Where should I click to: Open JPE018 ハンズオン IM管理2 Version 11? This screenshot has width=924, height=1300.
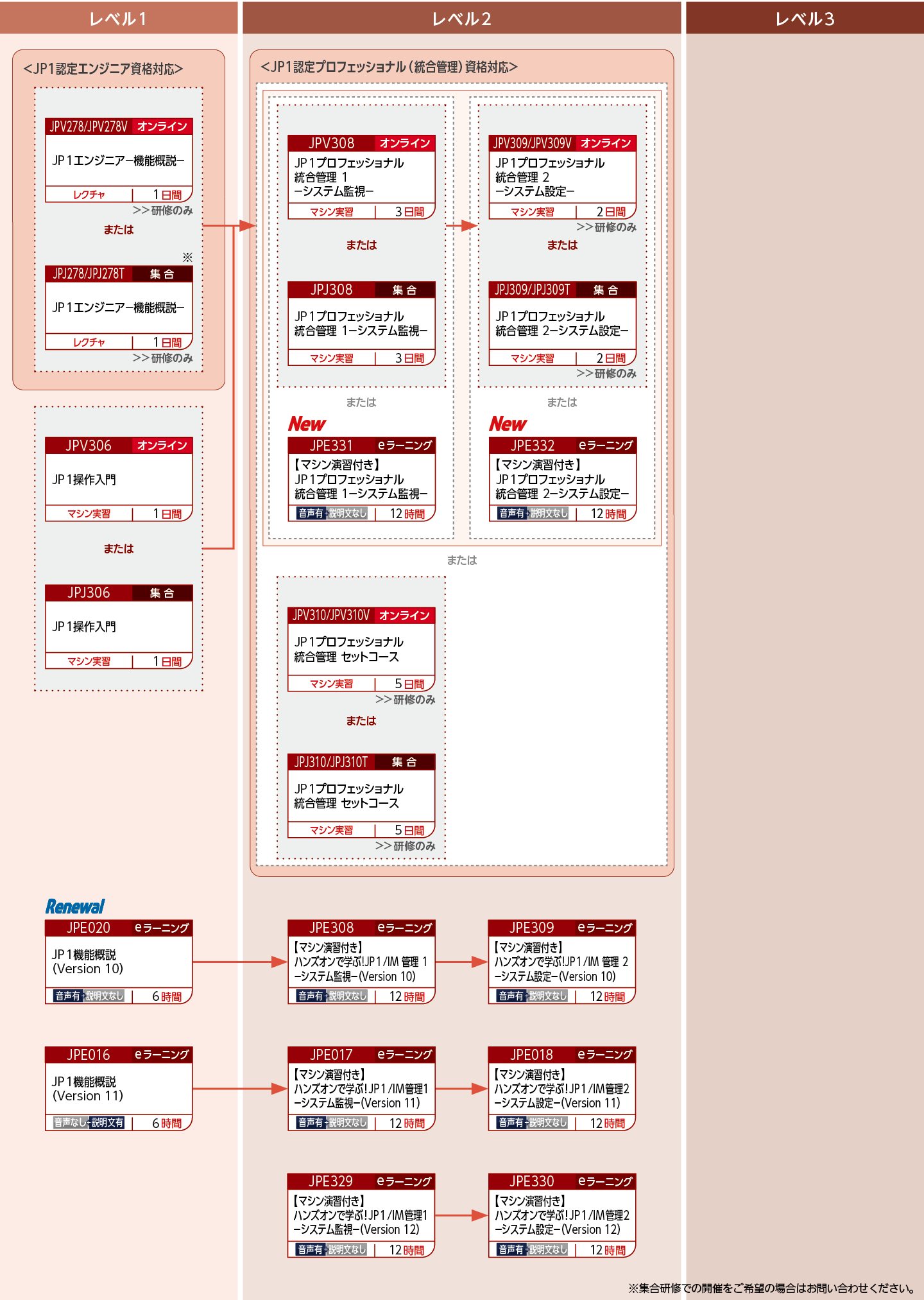click(x=562, y=1089)
